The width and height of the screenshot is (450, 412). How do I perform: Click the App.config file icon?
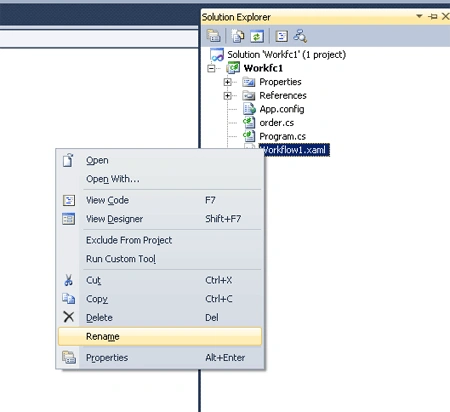249,109
